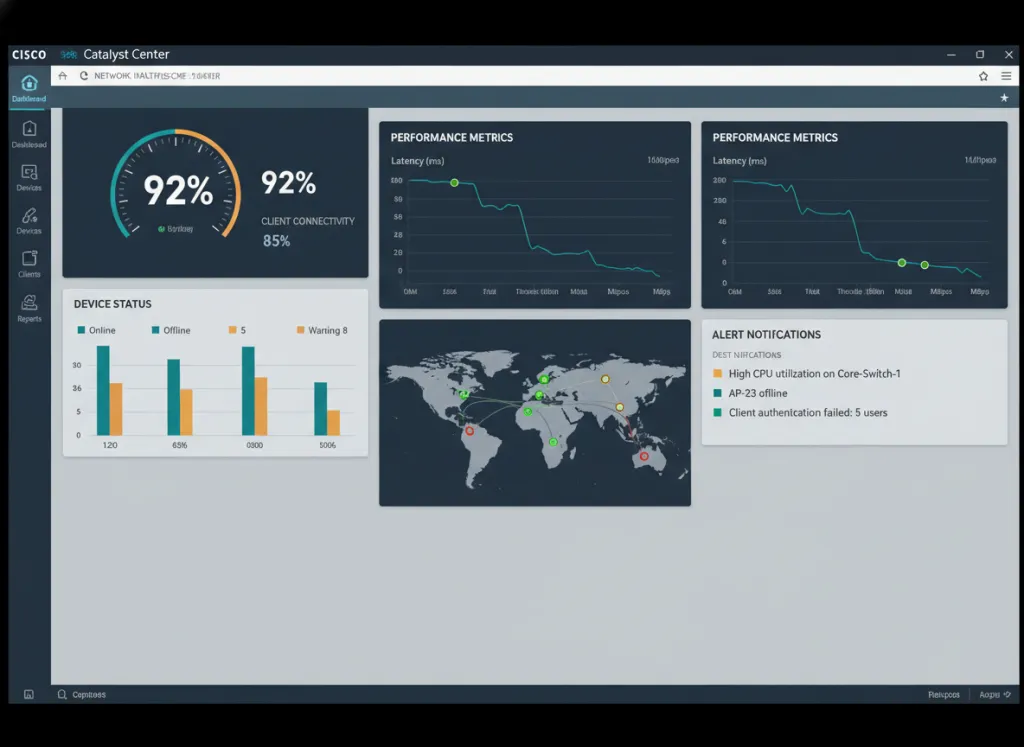Viewport: 1024px width, 747px height.
Task: Click the orange bar above the 5006 label
Action: click(x=334, y=422)
